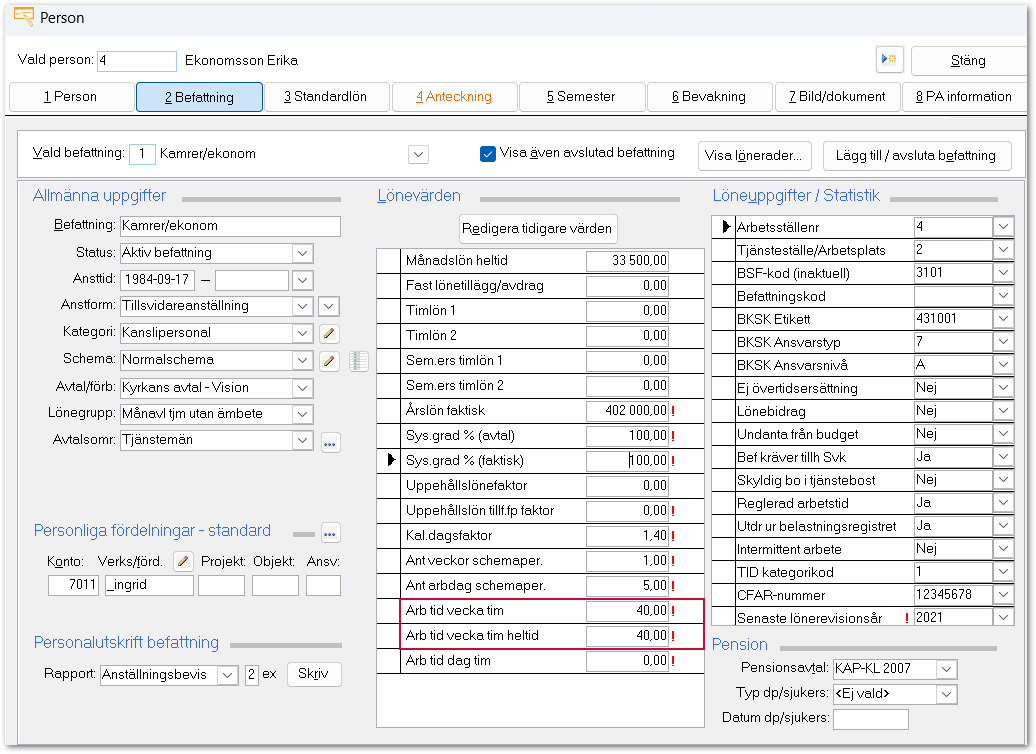Open the Lönegrupp dropdown list
The width and height of the screenshot is (1036, 754).
pyautogui.click(x=303, y=414)
